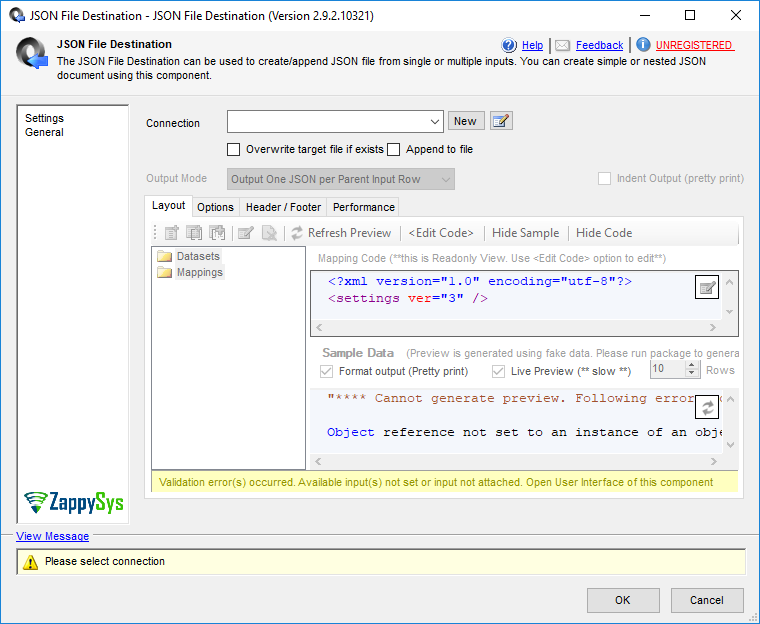
Task: Click the 'Please select connection' message
Action: [105, 561]
